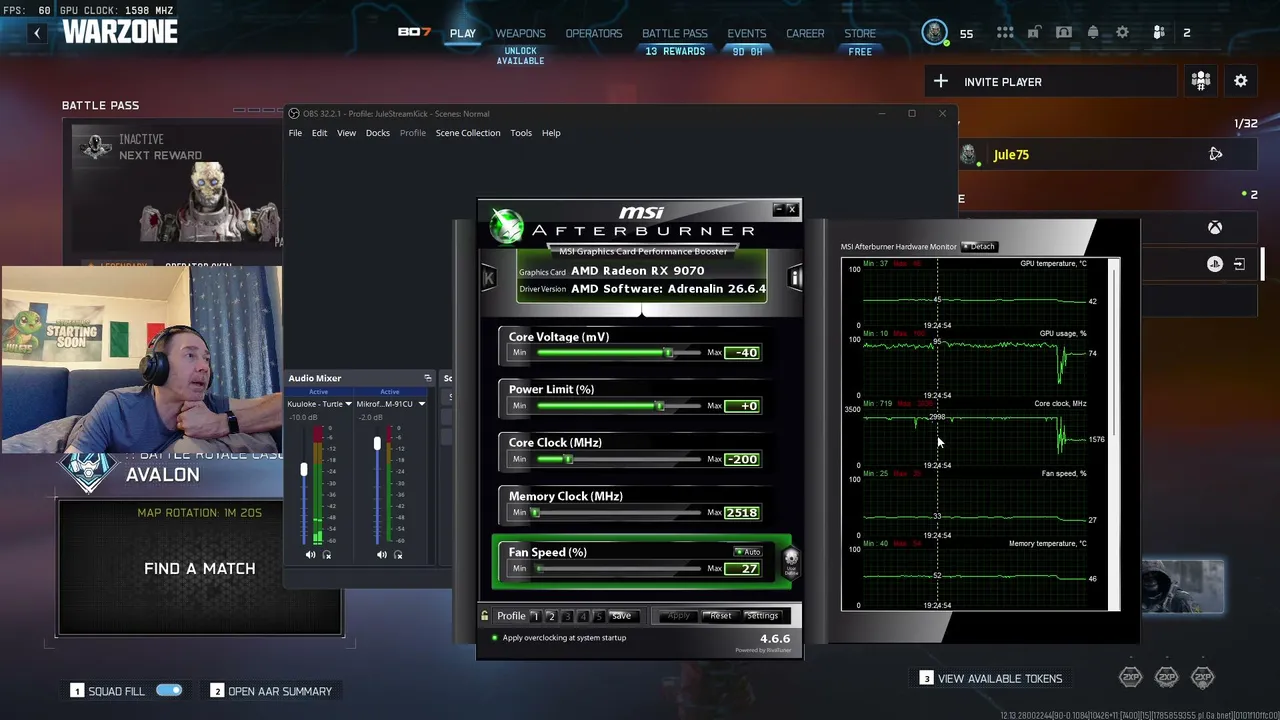Click the padlock icon in Warzone top bar
1280x720 pixels.
pyautogui.click(x=1034, y=33)
